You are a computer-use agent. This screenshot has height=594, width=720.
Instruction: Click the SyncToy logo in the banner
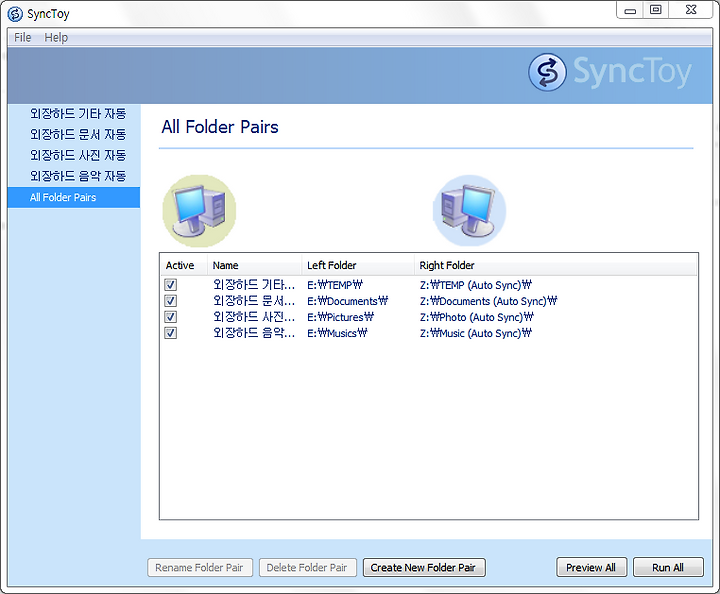point(610,72)
